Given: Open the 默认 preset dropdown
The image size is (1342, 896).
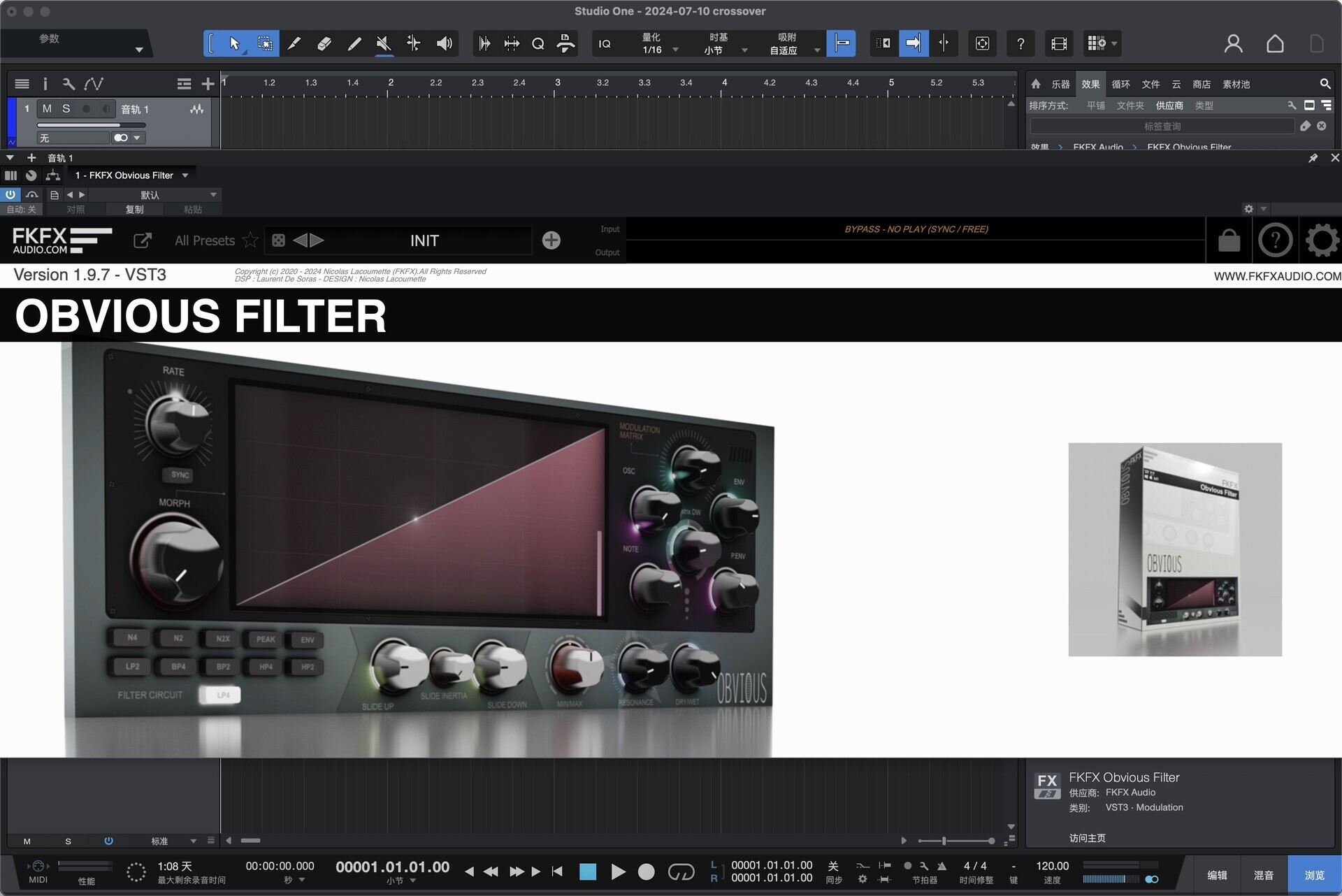Looking at the screenshot, I should [213, 194].
